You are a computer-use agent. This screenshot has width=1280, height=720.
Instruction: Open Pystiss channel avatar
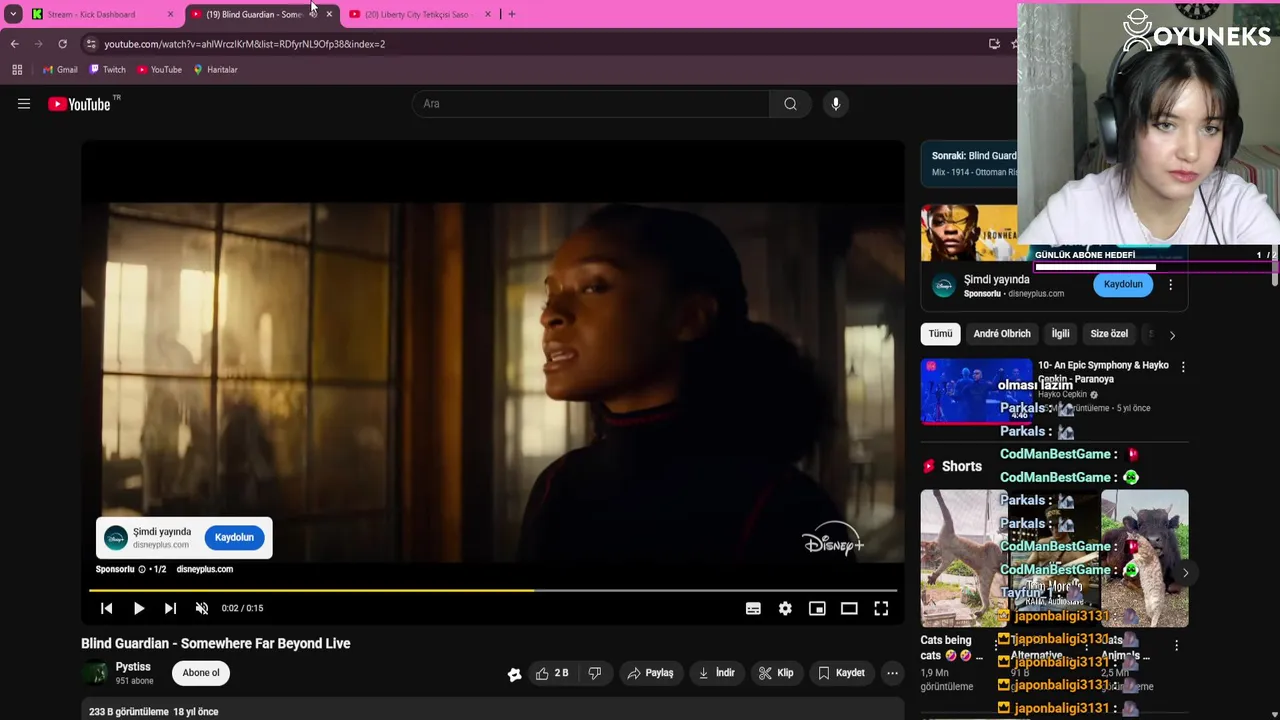(95, 673)
